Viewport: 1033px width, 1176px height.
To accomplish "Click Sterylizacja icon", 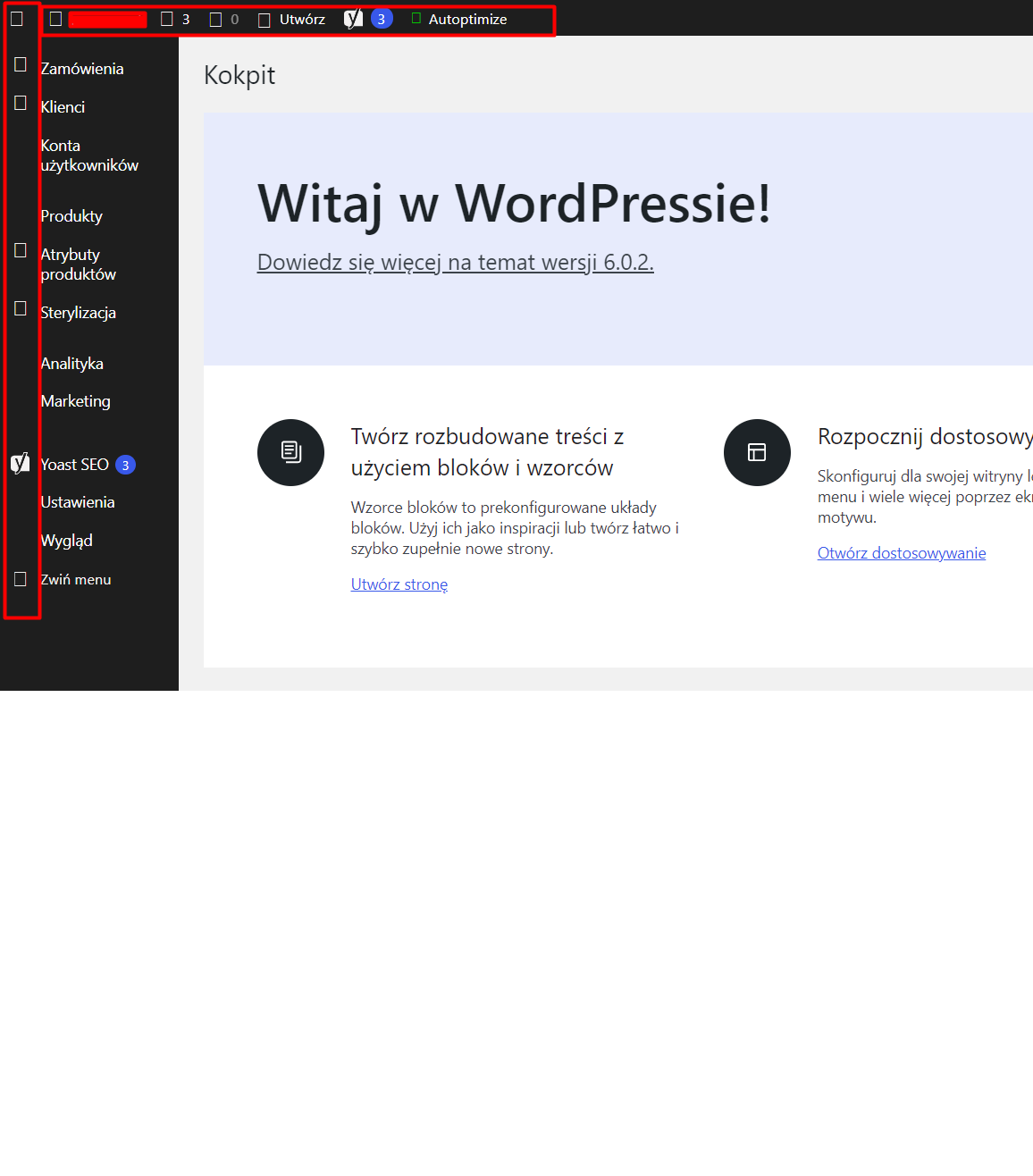I will pos(21,308).
